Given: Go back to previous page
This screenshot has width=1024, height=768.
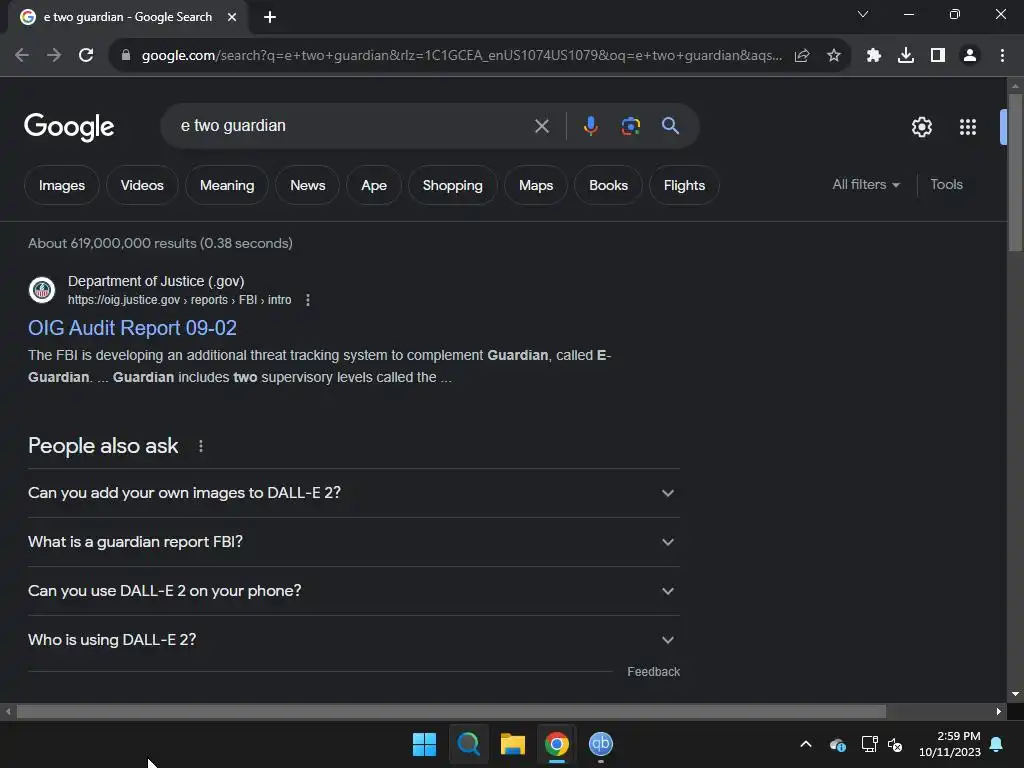Looking at the screenshot, I should (22, 56).
